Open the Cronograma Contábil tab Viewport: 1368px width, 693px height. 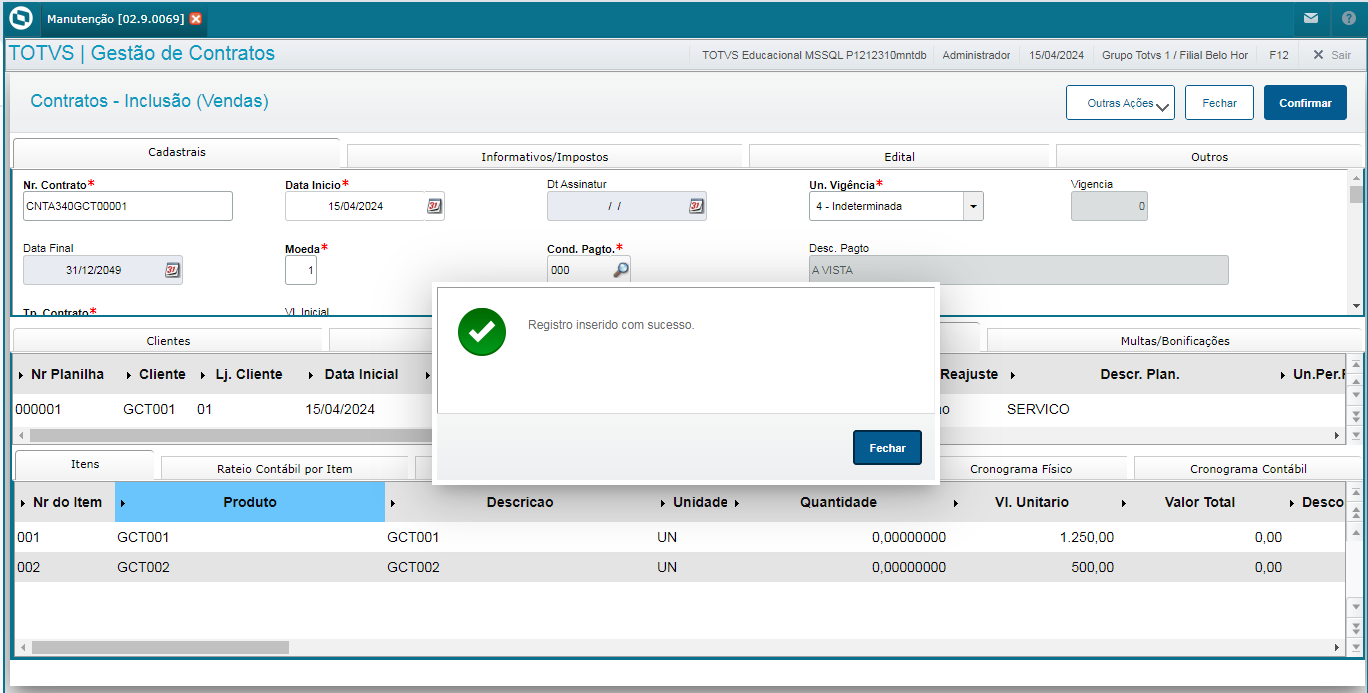1248,469
